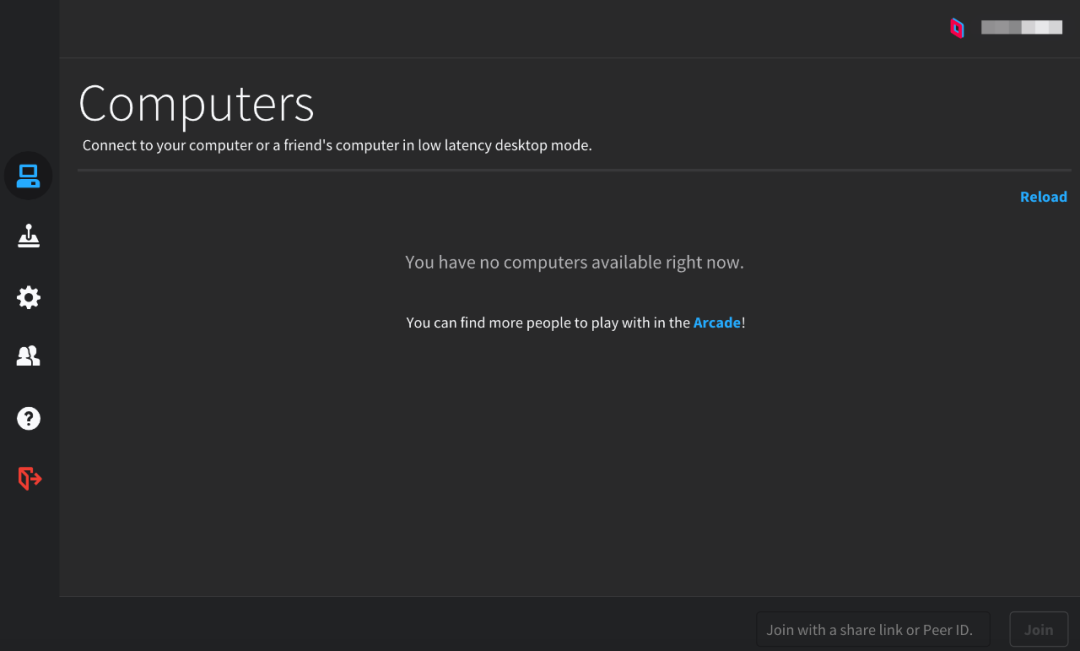Image resolution: width=1080 pixels, height=651 pixels.
Task: Click the Parsec logo in top-right corner
Action: pyautogui.click(x=956, y=28)
